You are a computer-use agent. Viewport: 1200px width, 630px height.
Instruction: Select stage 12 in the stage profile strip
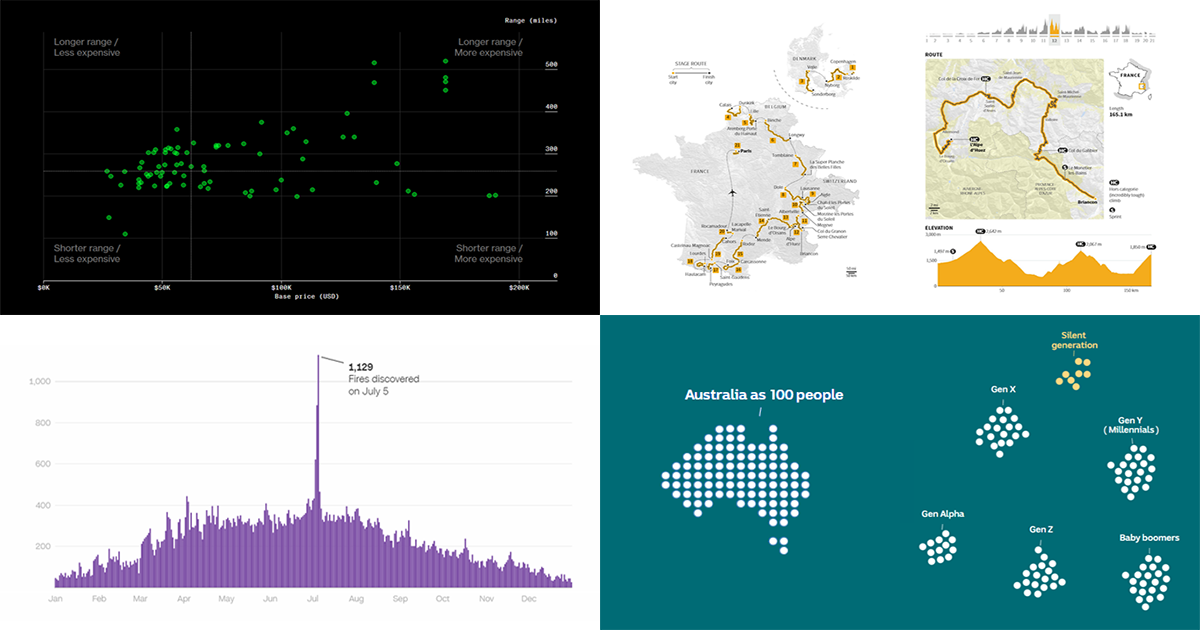[x=1053, y=30]
